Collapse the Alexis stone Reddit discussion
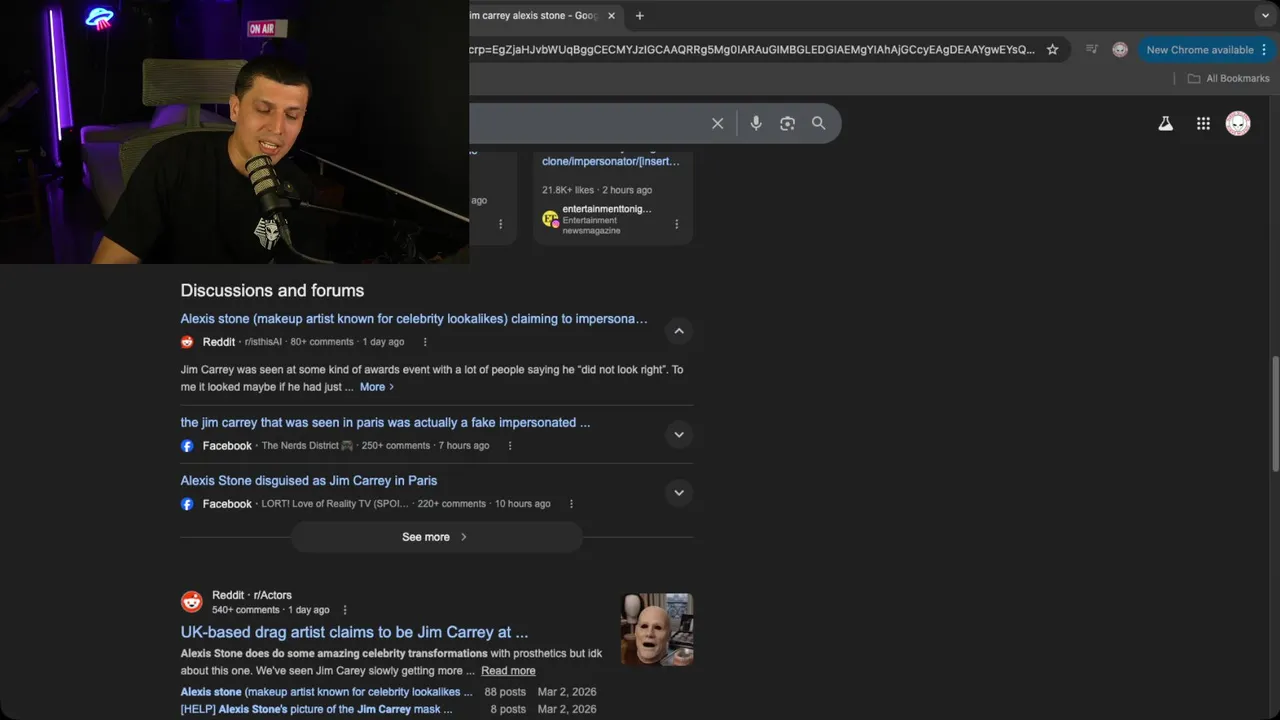The height and width of the screenshot is (720, 1280). [x=679, y=331]
